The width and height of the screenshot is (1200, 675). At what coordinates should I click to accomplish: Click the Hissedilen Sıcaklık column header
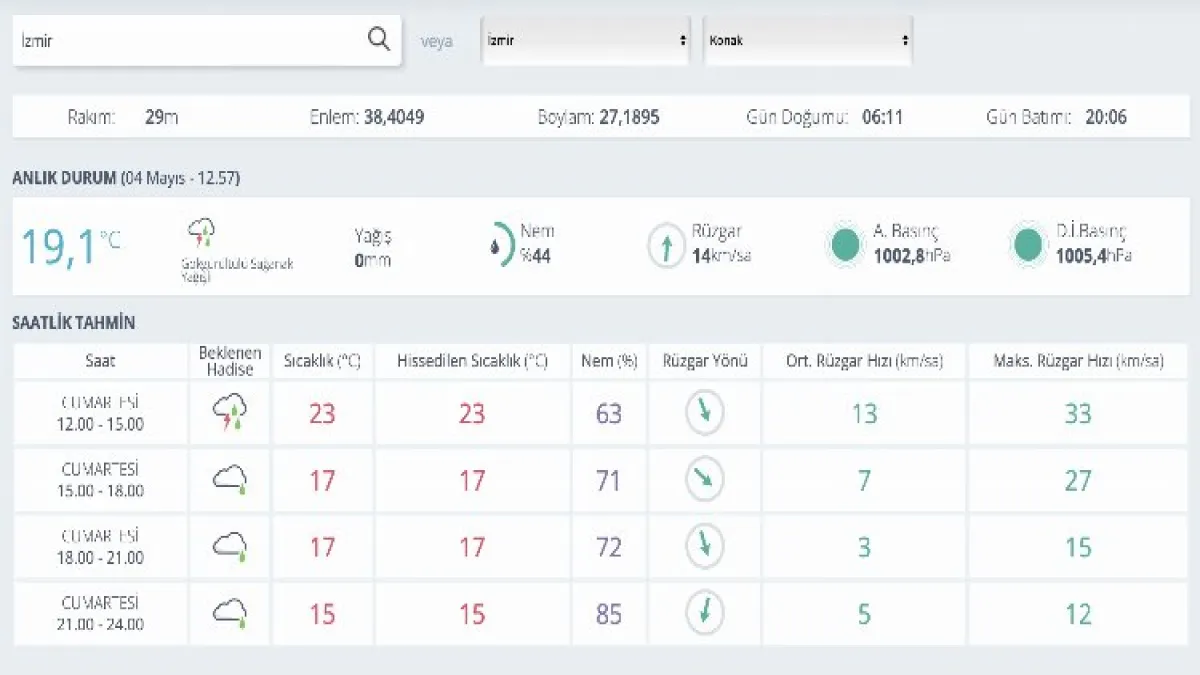click(472, 361)
